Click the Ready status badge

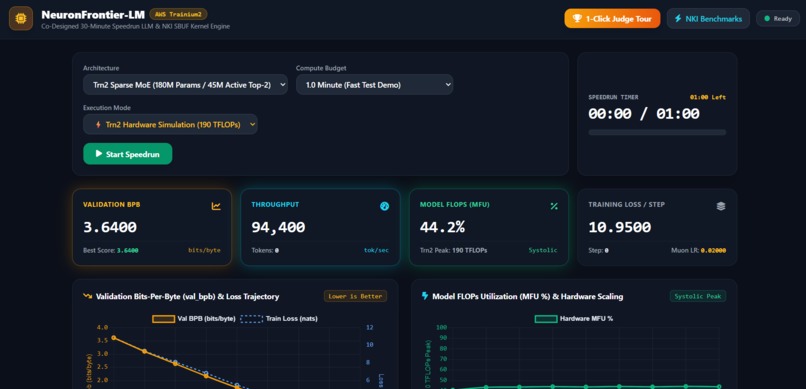[x=778, y=18]
